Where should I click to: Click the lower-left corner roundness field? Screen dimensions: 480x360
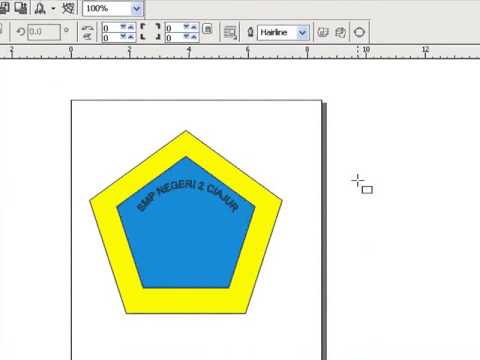coord(111,37)
